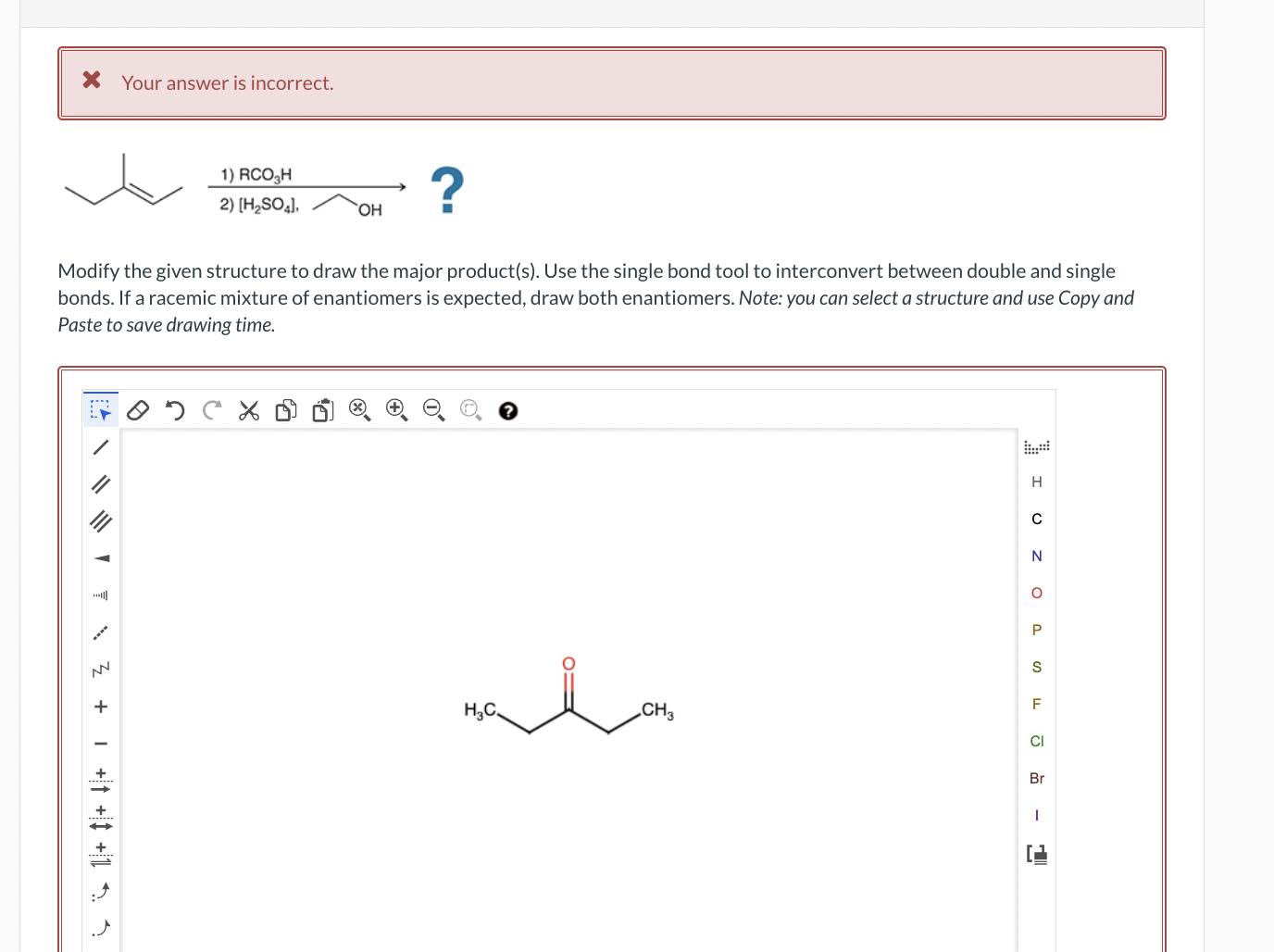This screenshot has height=952, width=1274.
Task: Select the marquee selection tool
Action: (x=100, y=409)
